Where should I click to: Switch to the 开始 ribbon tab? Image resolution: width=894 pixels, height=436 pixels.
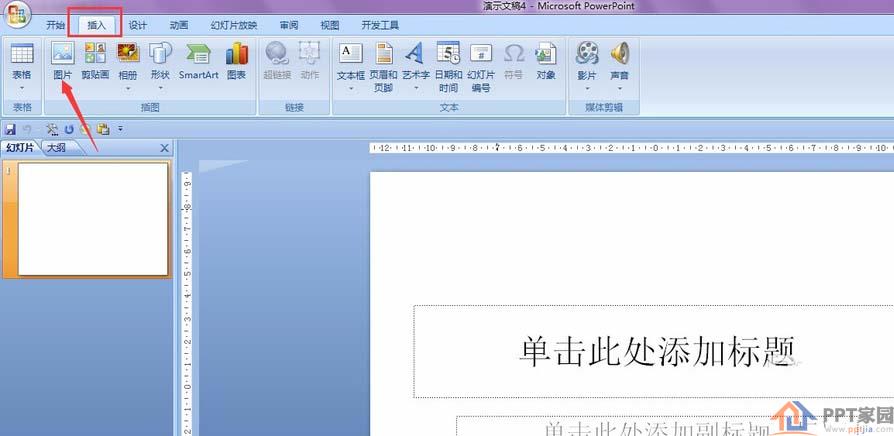tap(55, 25)
